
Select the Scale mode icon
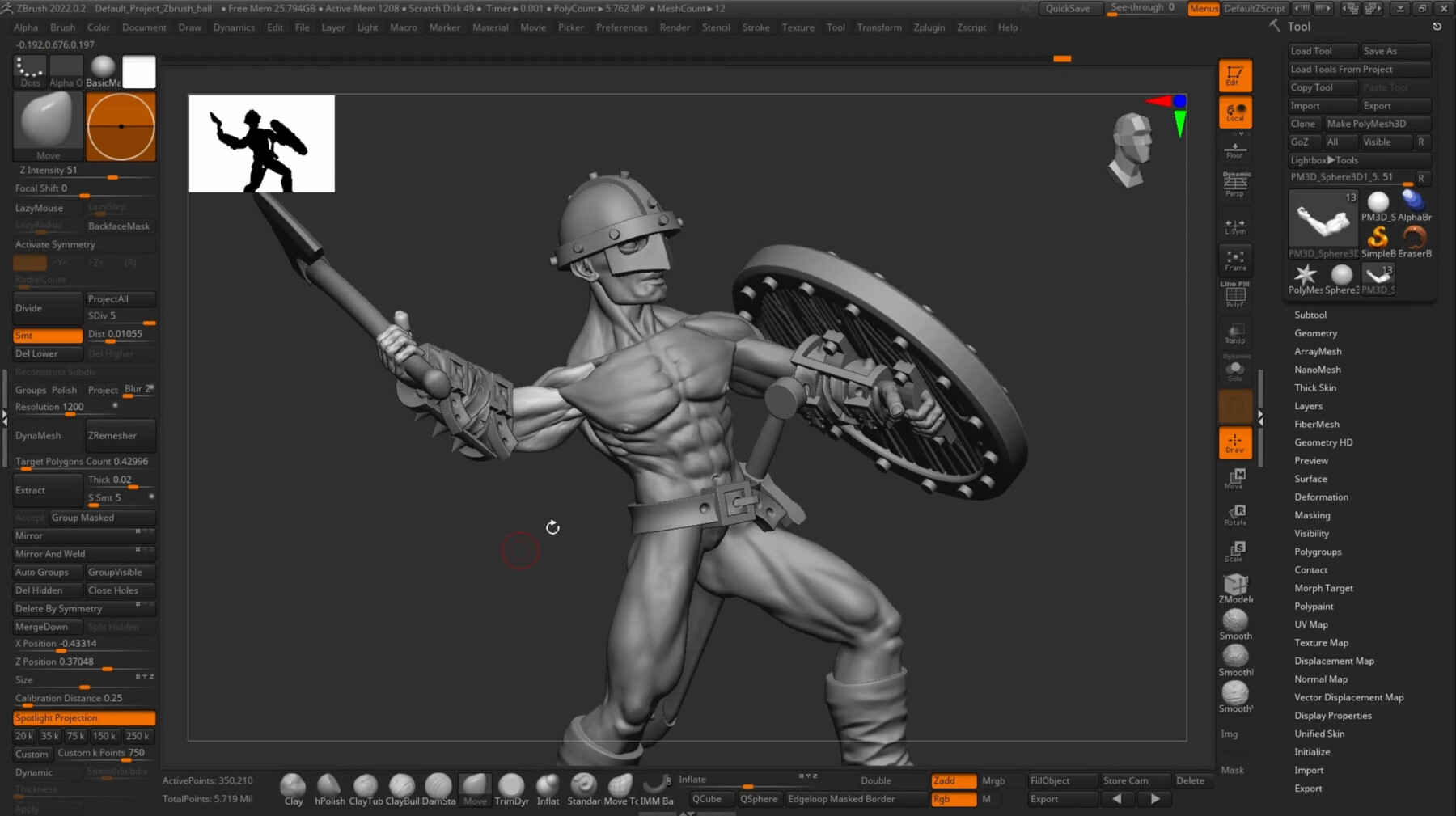(1236, 552)
